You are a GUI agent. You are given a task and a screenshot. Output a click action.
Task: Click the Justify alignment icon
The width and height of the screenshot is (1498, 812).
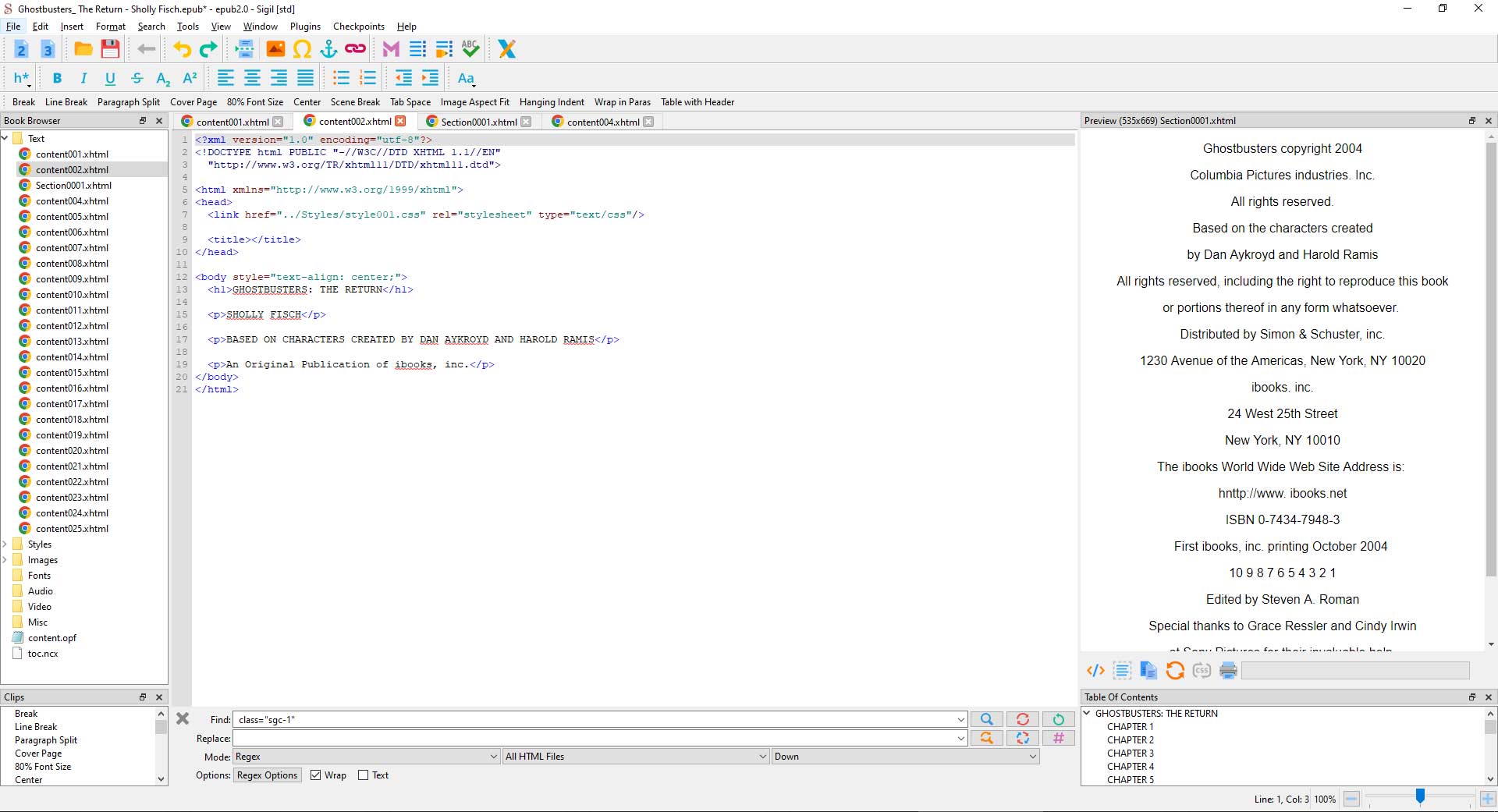point(305,78)
